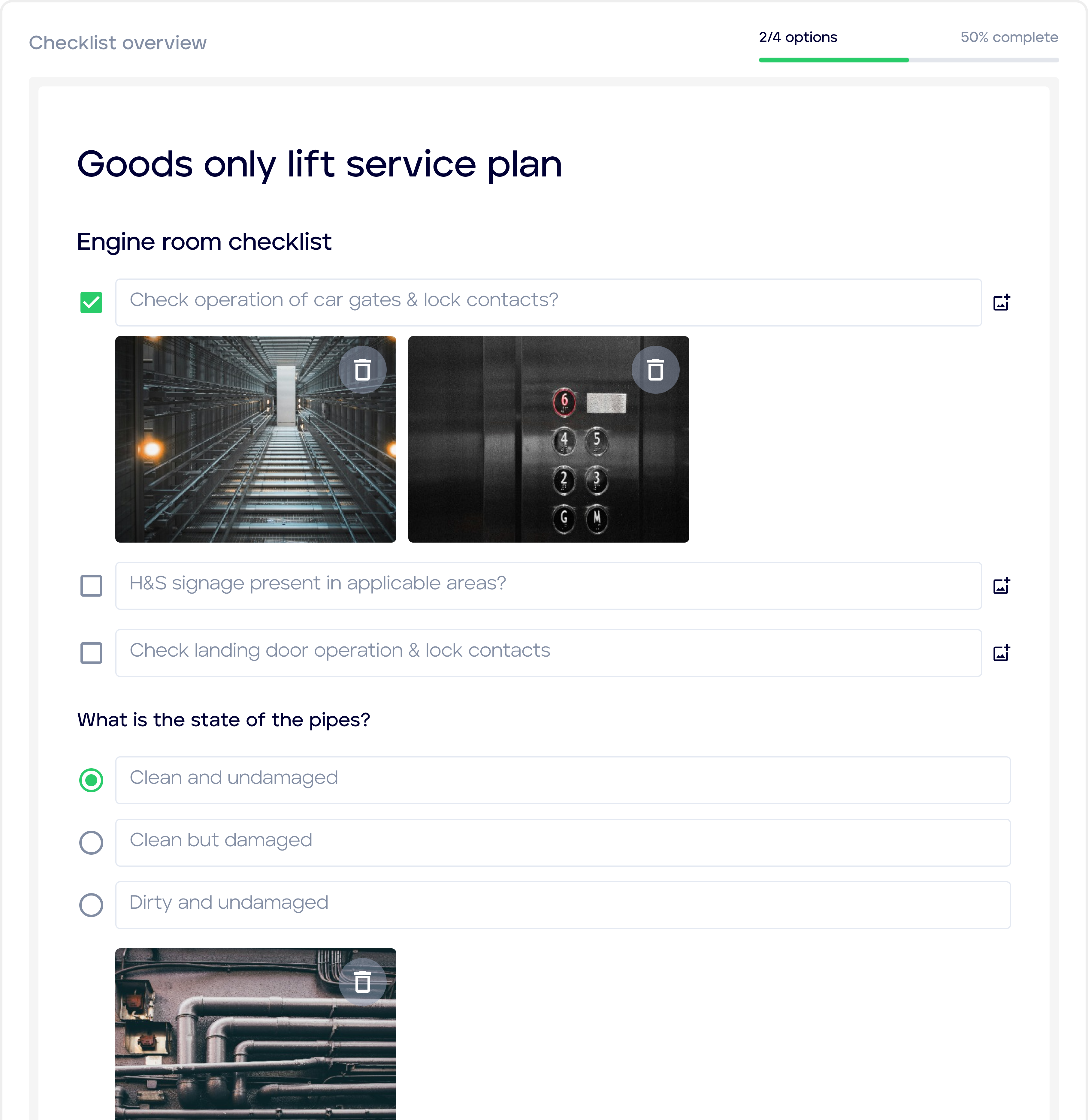Tick the landing door operation checkbox
Screen dimensions: 1088x1120
92,652
